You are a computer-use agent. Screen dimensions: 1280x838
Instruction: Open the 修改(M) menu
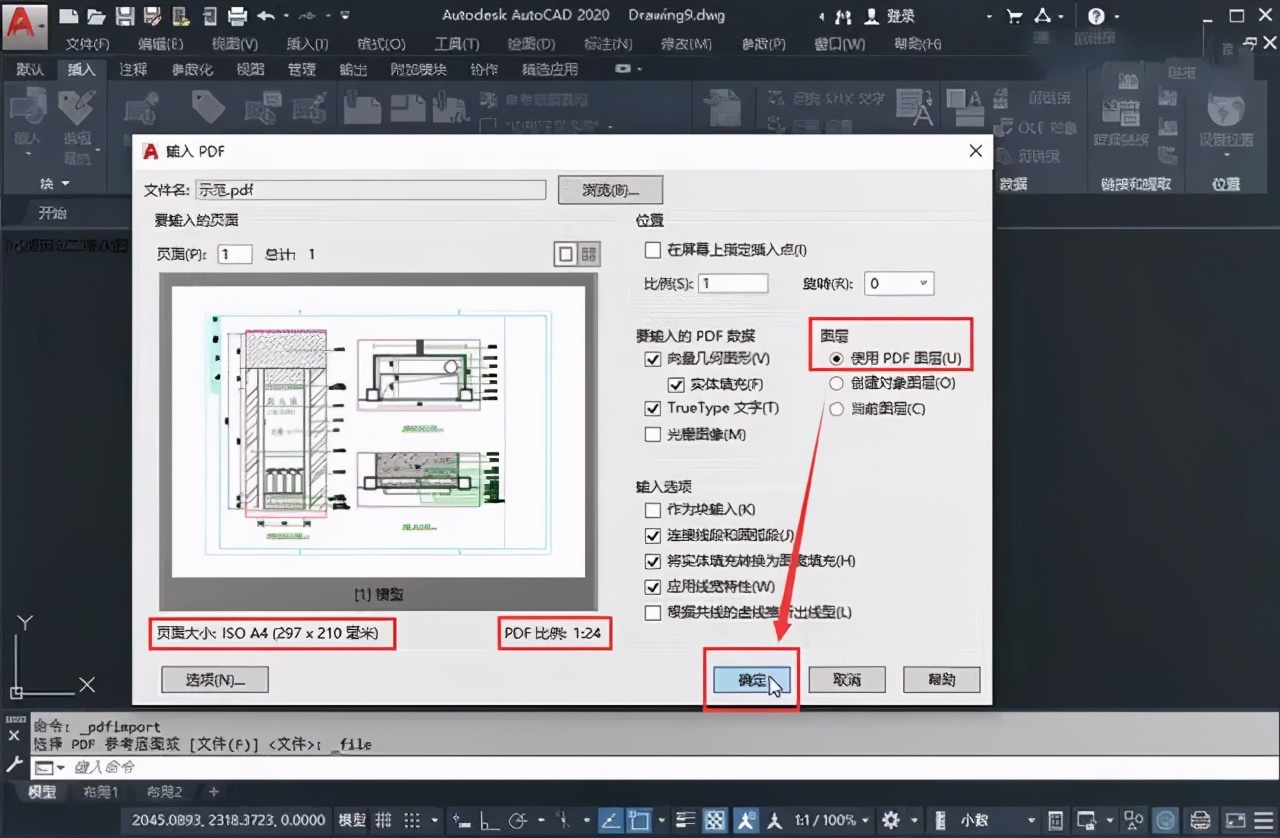pos(687,44)
